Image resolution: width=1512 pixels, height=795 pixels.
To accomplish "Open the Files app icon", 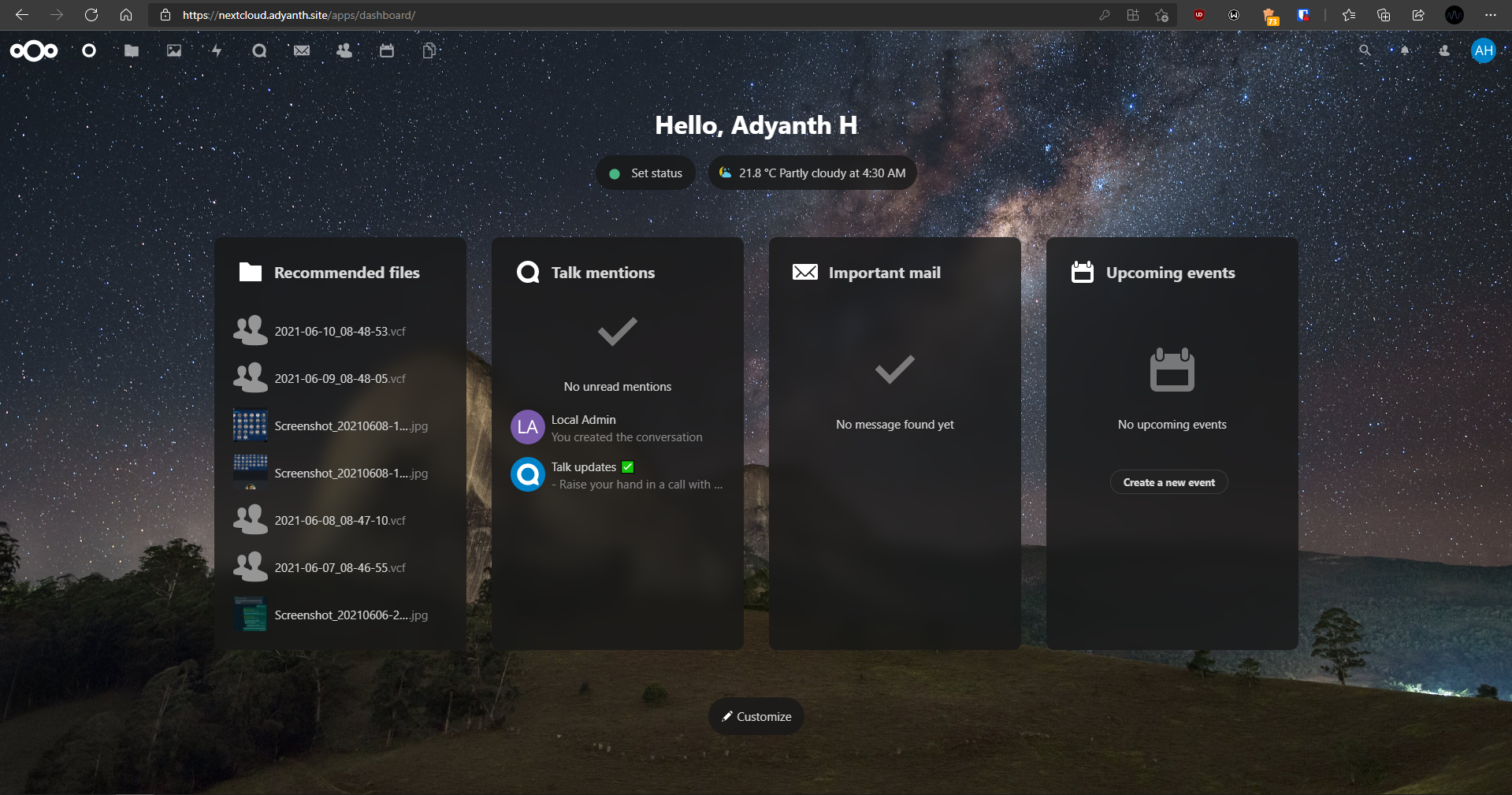I will (x=132, y=51).
